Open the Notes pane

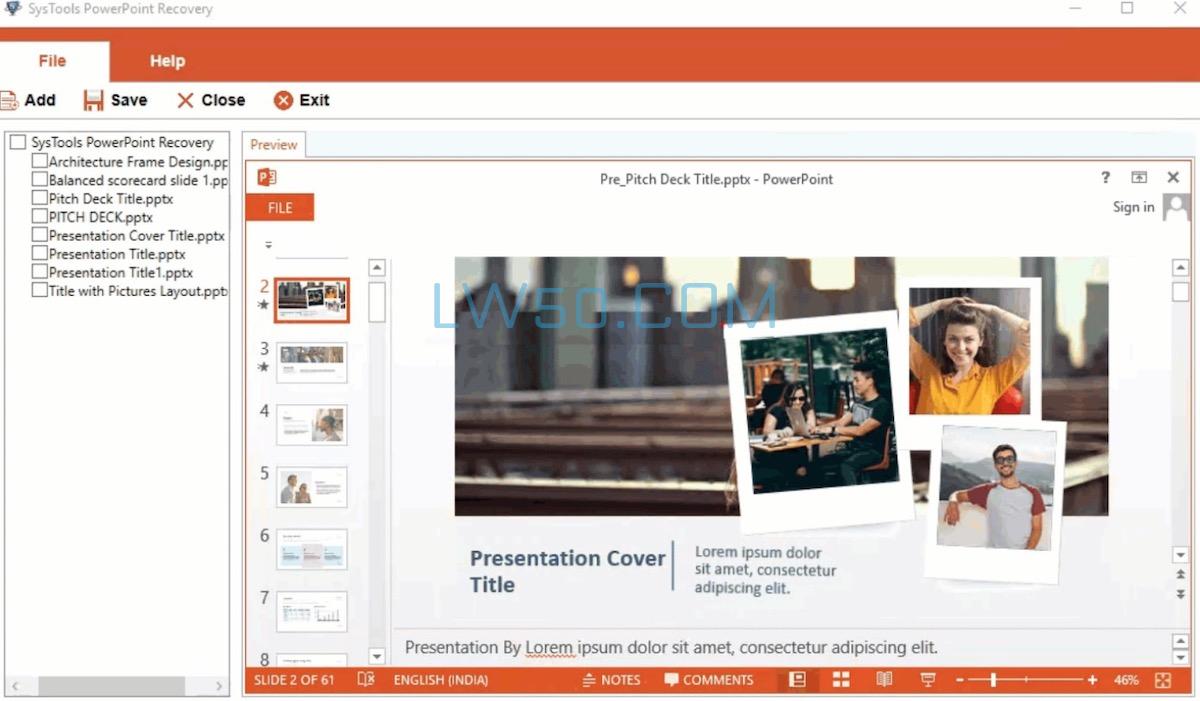coord(611,680)
